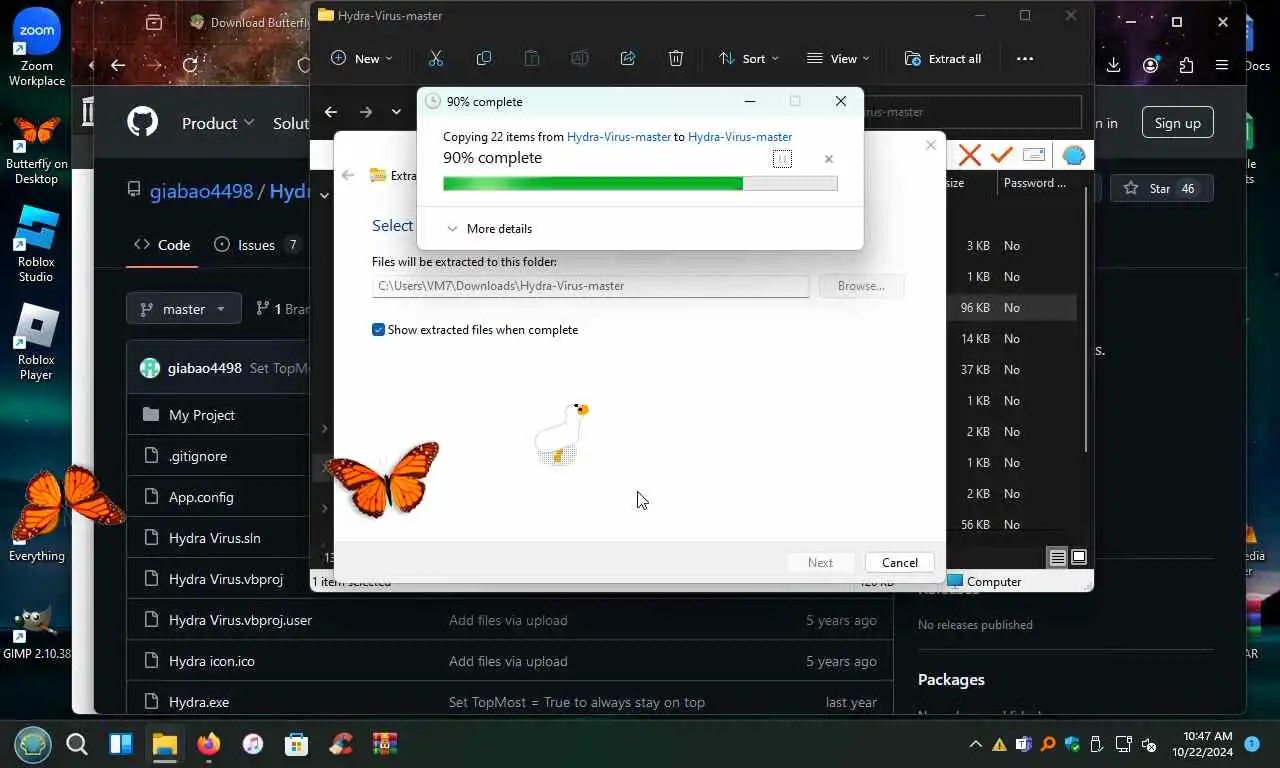
Task: Cancel the copy using the small x icon
Action: pyautogui.click(x=828, y=159)
